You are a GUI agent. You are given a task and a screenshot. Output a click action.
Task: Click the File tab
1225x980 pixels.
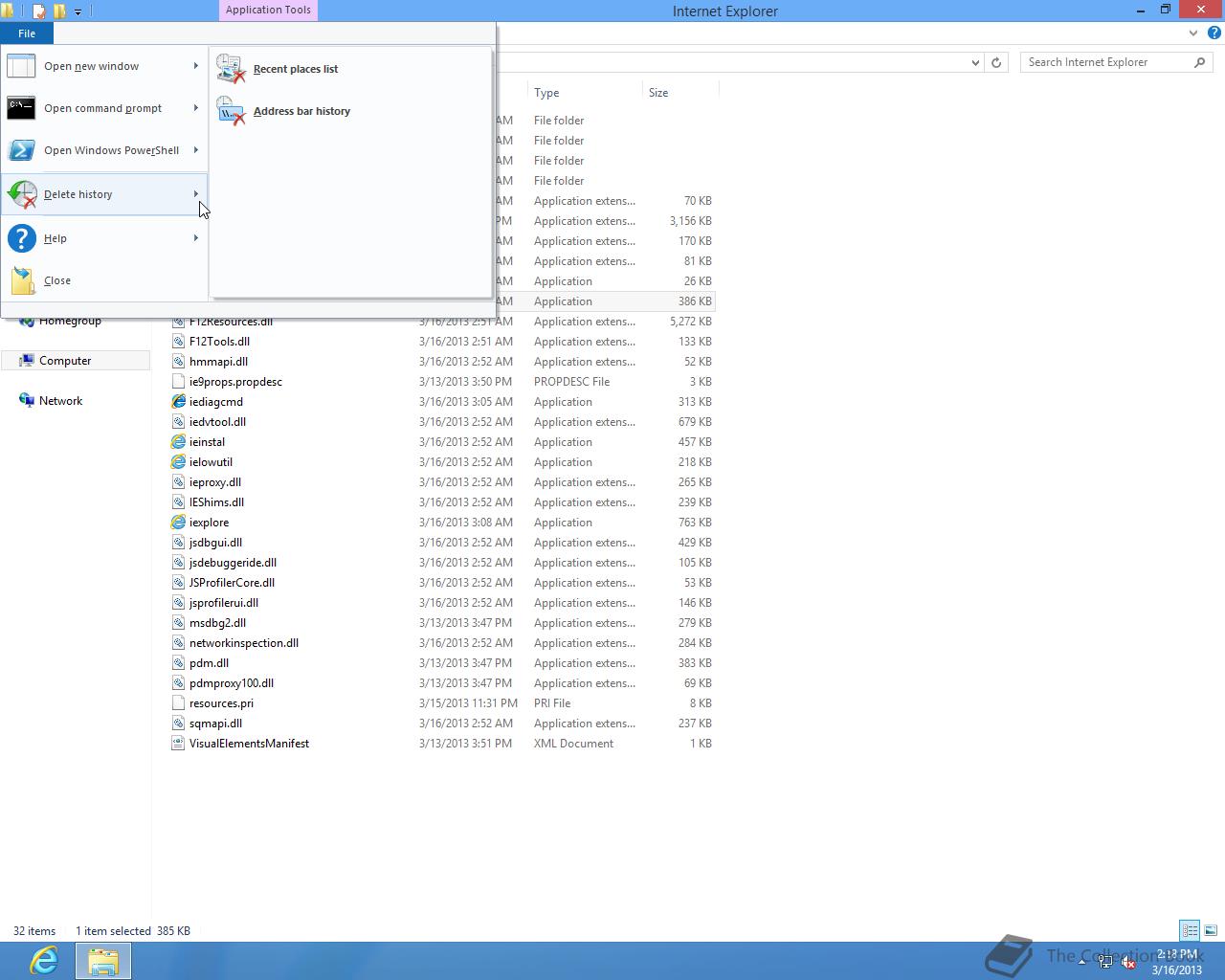coord(27,33)
